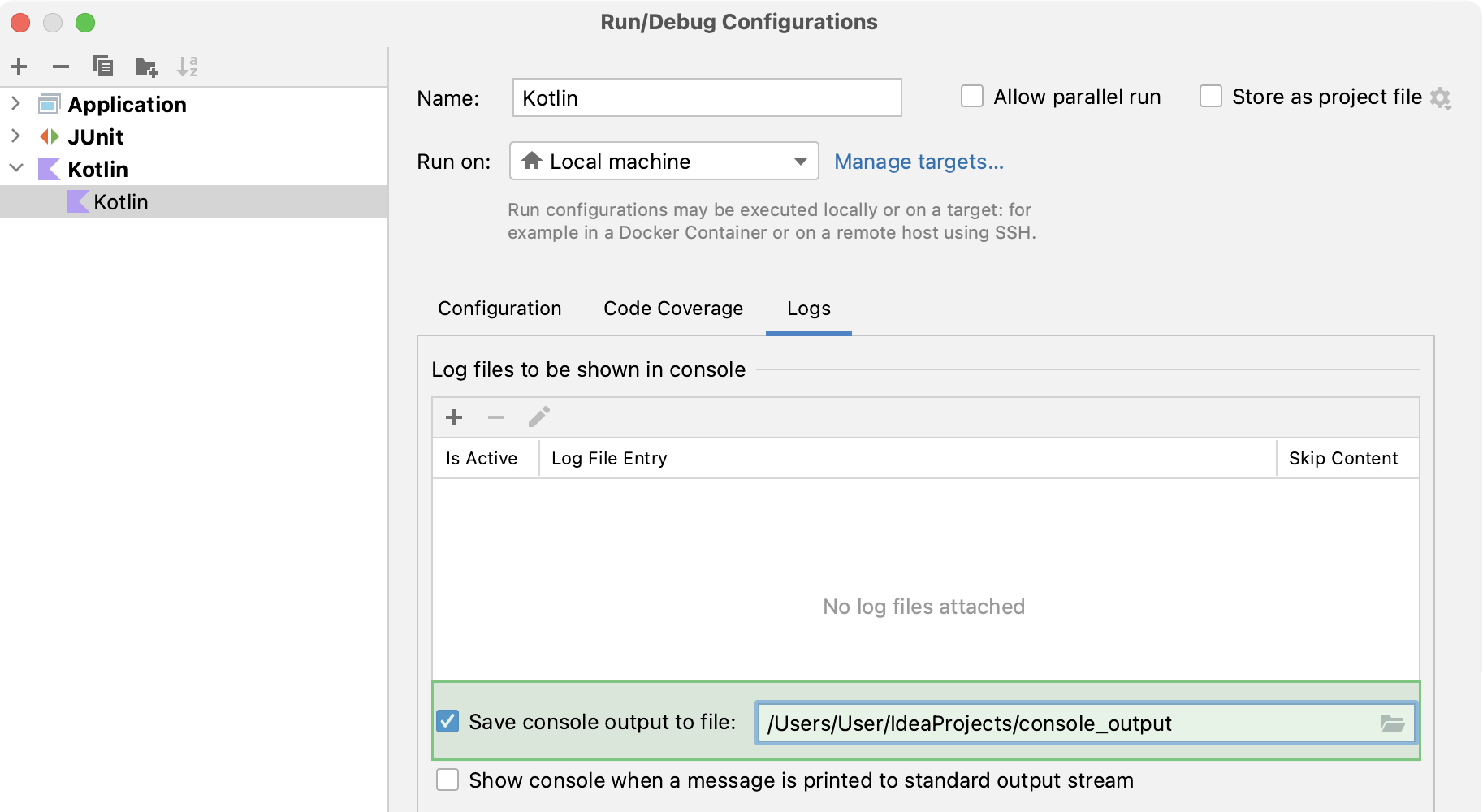Click the create new folder icon

pos(146,67)
